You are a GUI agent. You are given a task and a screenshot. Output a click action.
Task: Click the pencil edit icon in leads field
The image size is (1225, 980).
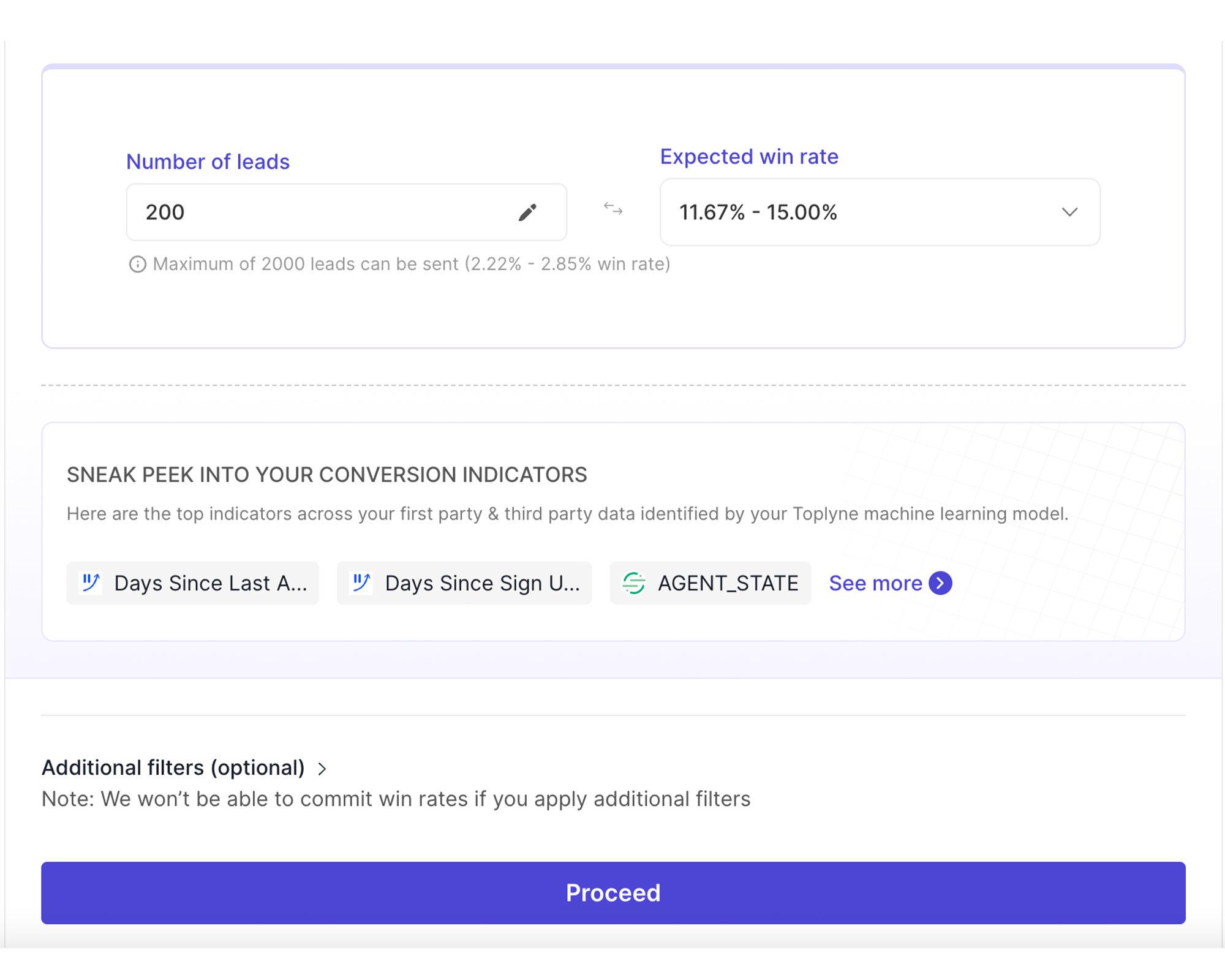pyautogui.click(x=527, y=213)
